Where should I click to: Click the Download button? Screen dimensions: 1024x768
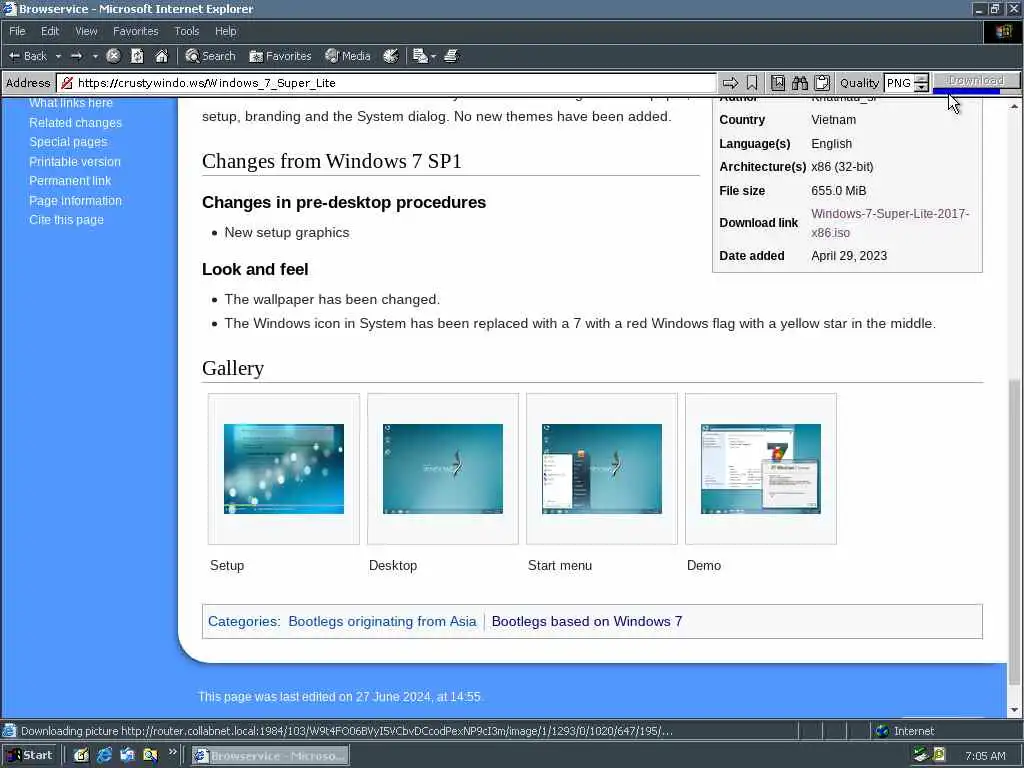(976, 80)
